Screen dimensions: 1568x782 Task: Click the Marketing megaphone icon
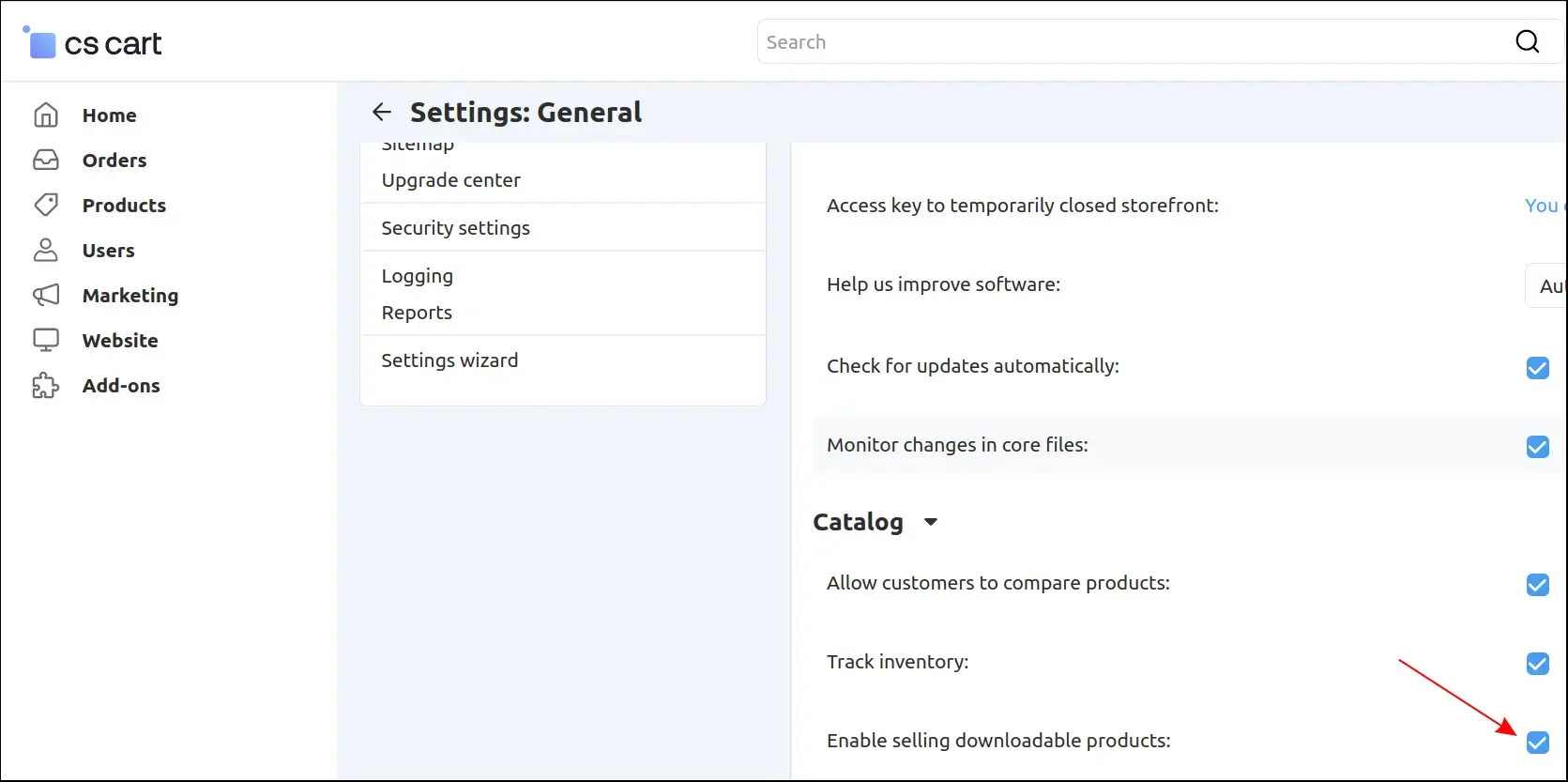(x=46, y=296)
